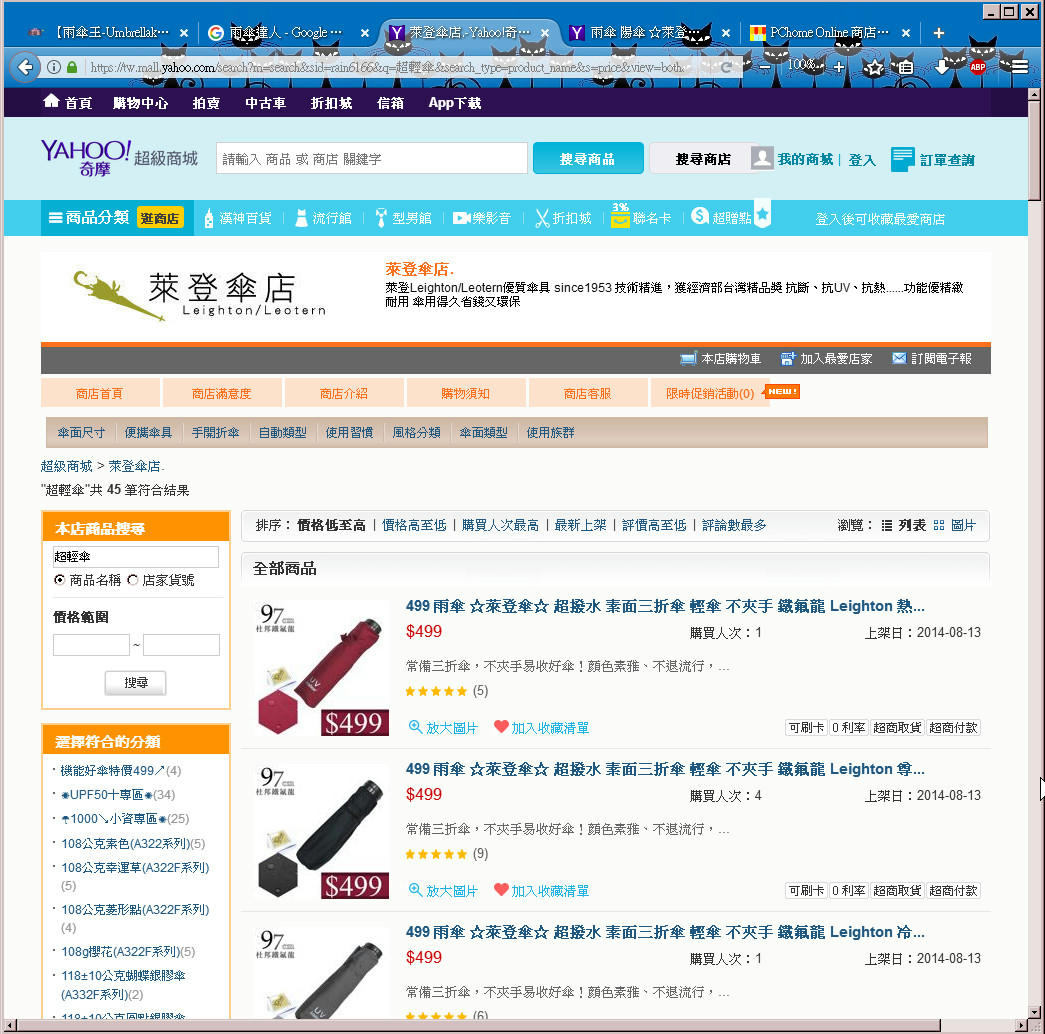
Task: Open the downloads arrow icon
Action: pos(941,67)
